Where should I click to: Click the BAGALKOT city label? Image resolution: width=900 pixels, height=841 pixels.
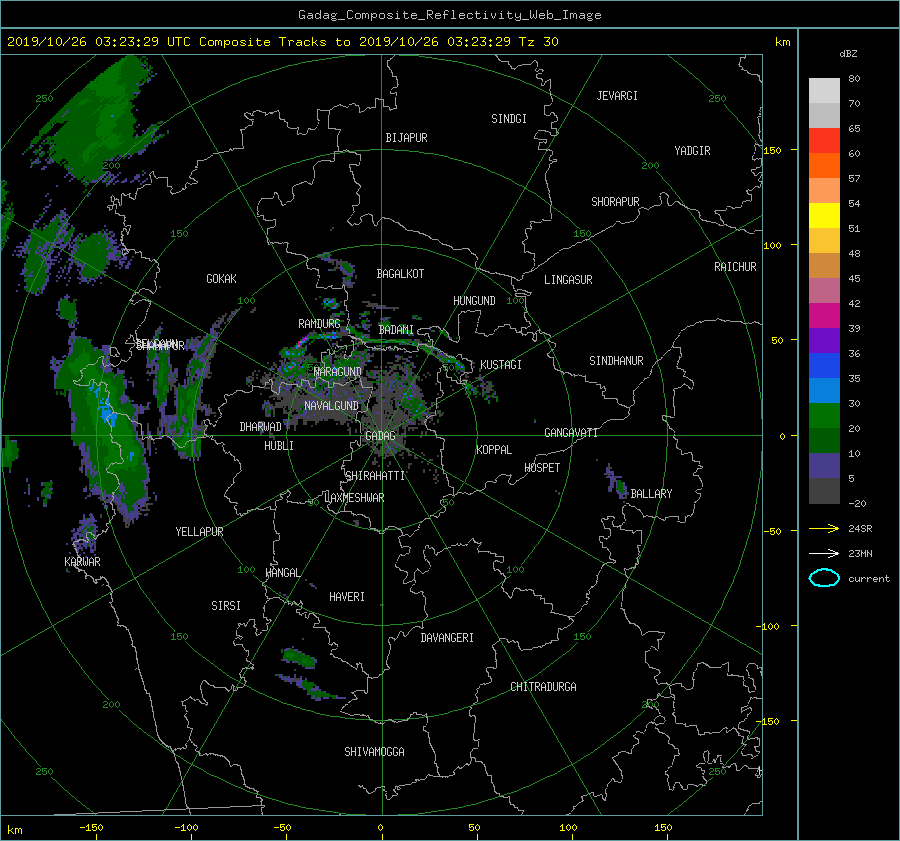click(400, 274)
